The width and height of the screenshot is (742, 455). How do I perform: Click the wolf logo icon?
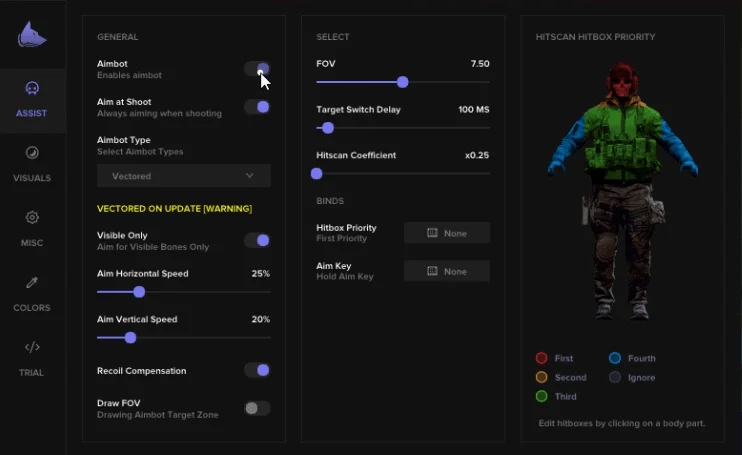[32, 35]
